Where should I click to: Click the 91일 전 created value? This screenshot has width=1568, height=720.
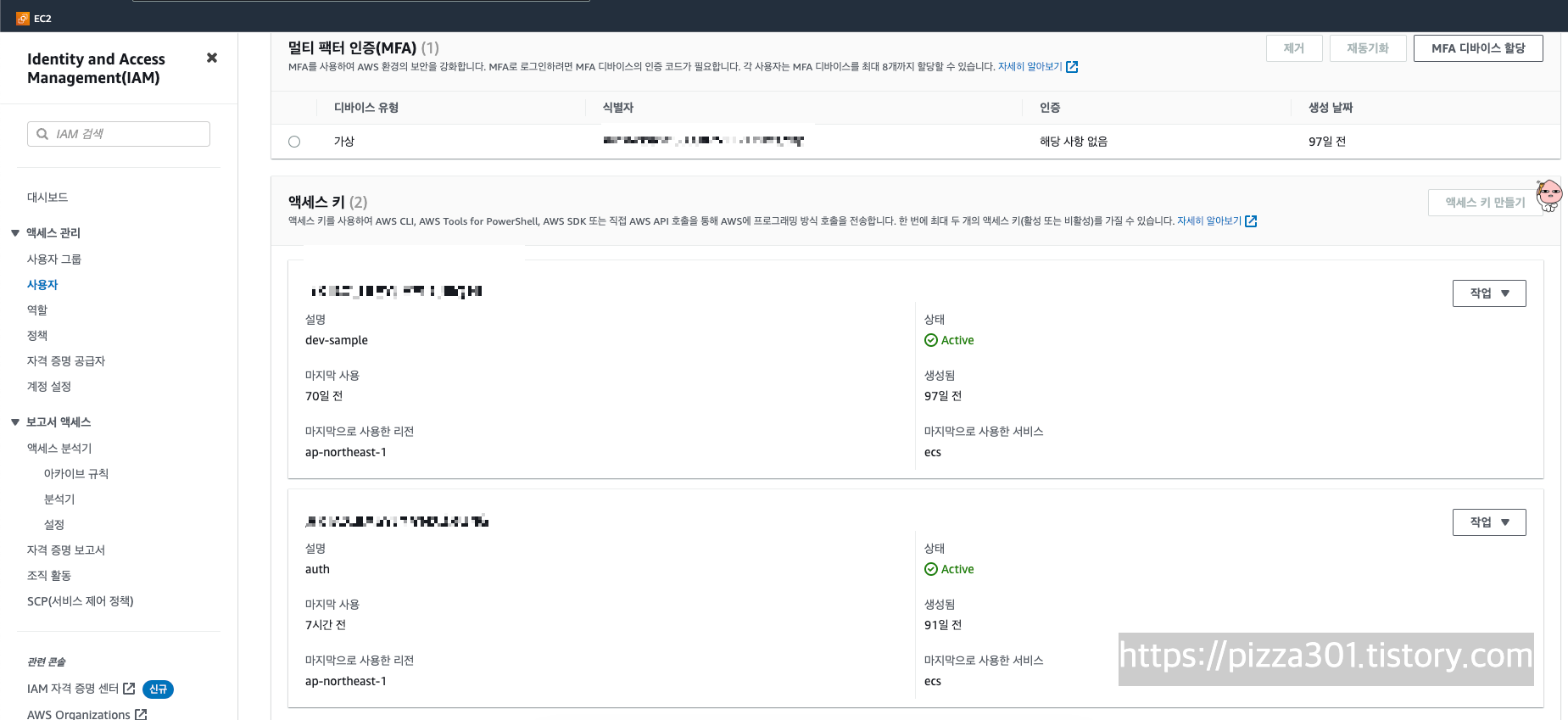(x=943, y=625)
